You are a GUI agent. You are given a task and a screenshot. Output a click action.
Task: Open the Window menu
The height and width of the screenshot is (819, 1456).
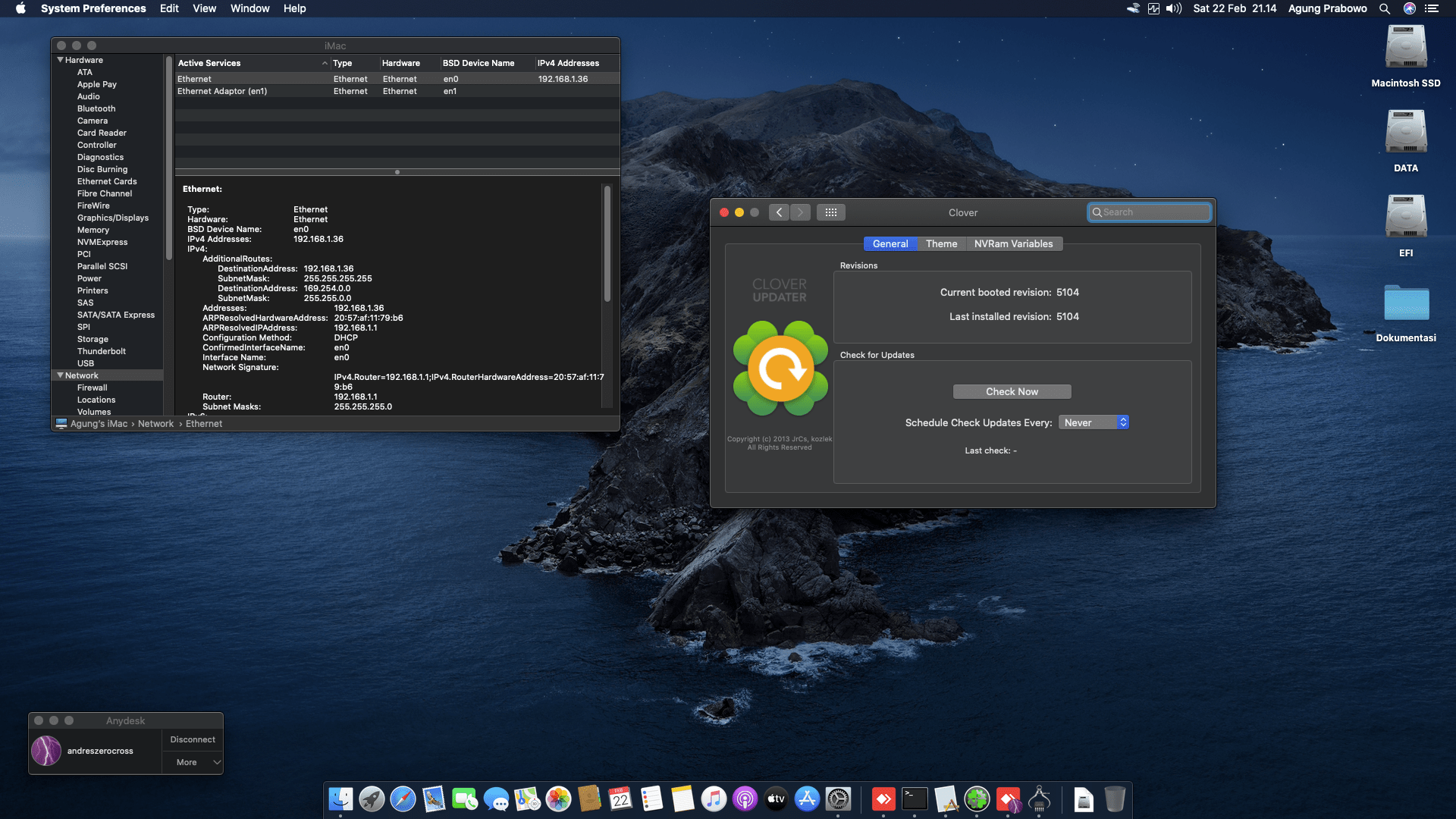coord(249,8)
